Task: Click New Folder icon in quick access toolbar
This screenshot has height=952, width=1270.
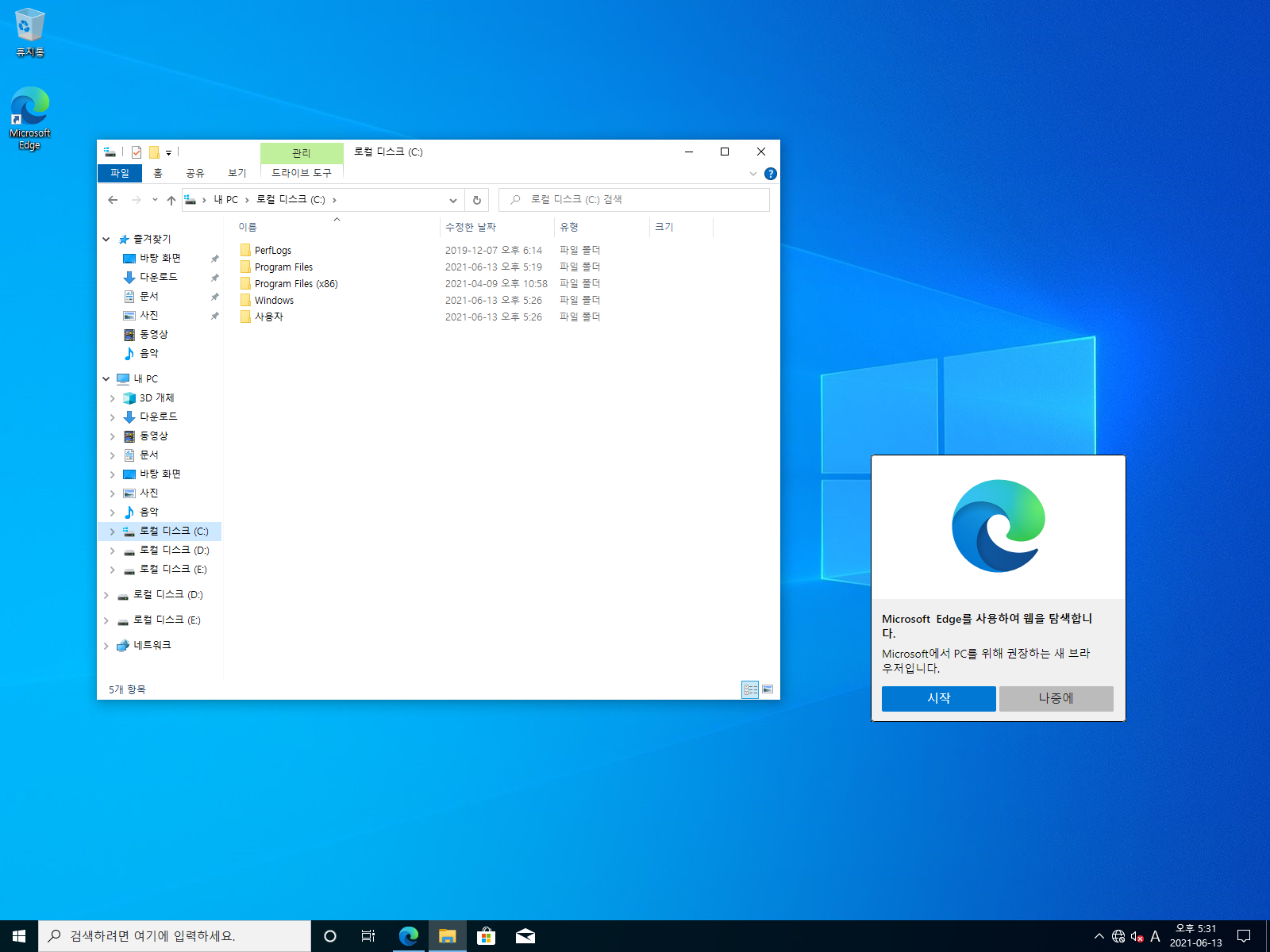Action: pyautogui.click(x=154, y=152)
